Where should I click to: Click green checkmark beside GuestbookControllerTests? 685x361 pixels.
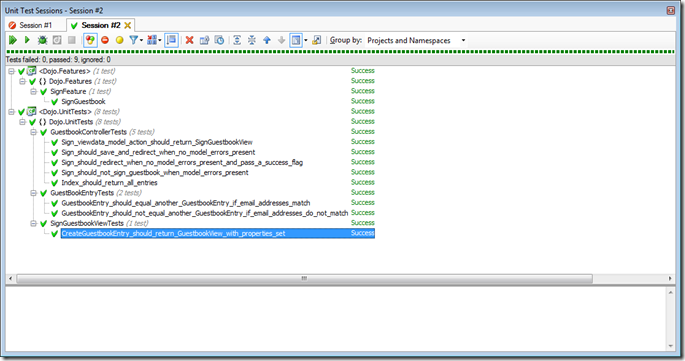[43, 132]
